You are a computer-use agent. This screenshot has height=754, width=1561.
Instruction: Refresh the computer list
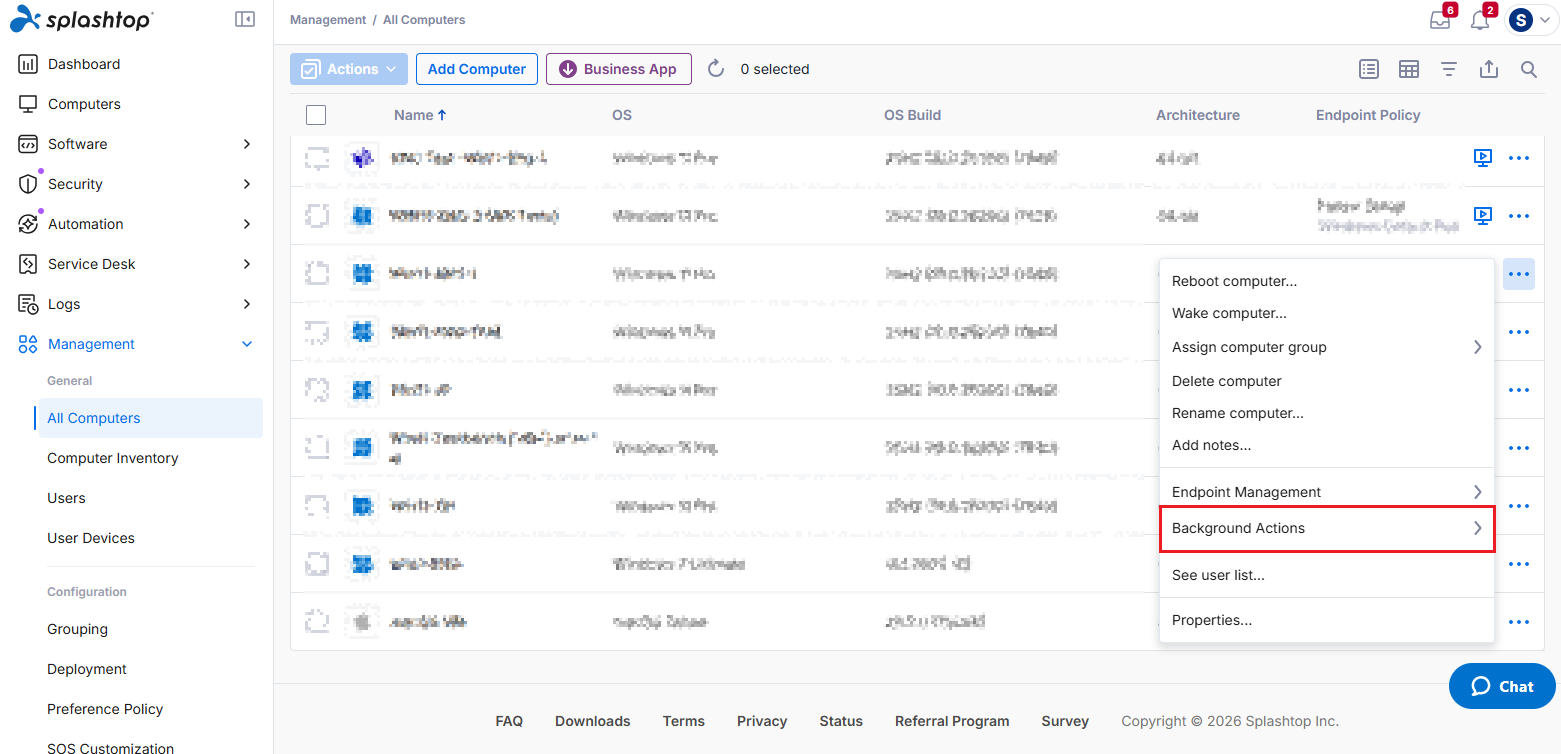click(716, 69)
